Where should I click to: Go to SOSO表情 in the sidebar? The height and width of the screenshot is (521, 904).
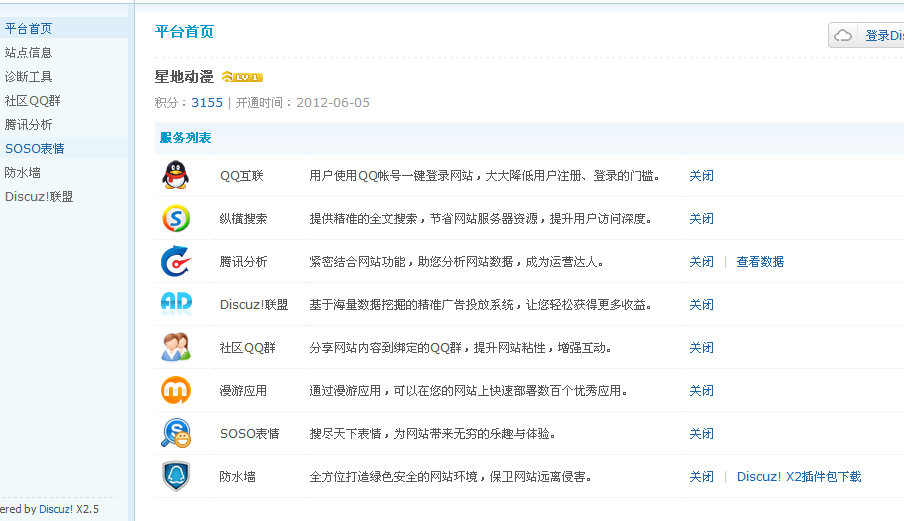click(35, 149)
